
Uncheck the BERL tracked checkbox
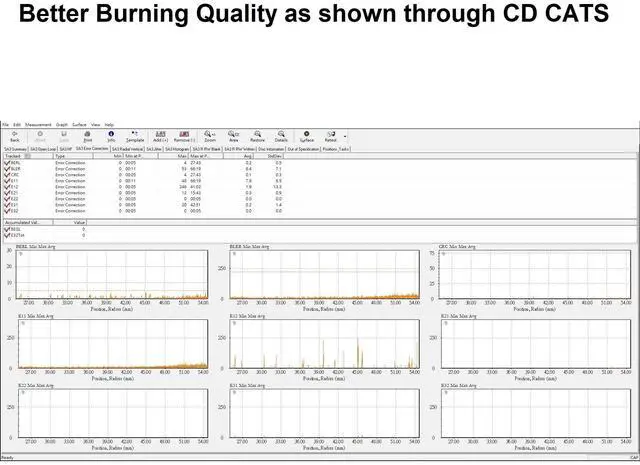7,162
